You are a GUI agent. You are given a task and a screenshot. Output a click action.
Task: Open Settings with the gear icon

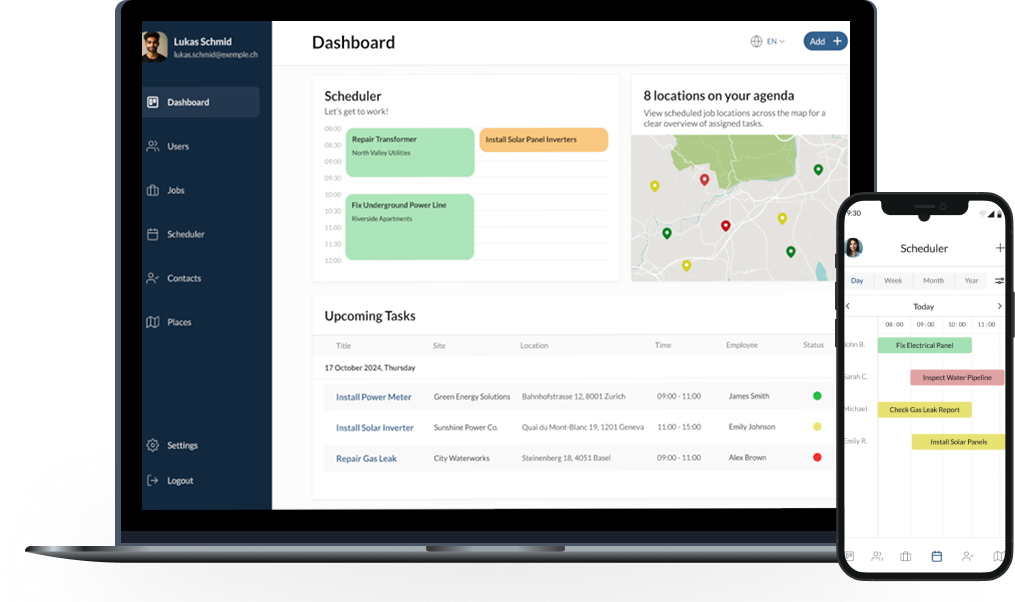click(153, 445)
